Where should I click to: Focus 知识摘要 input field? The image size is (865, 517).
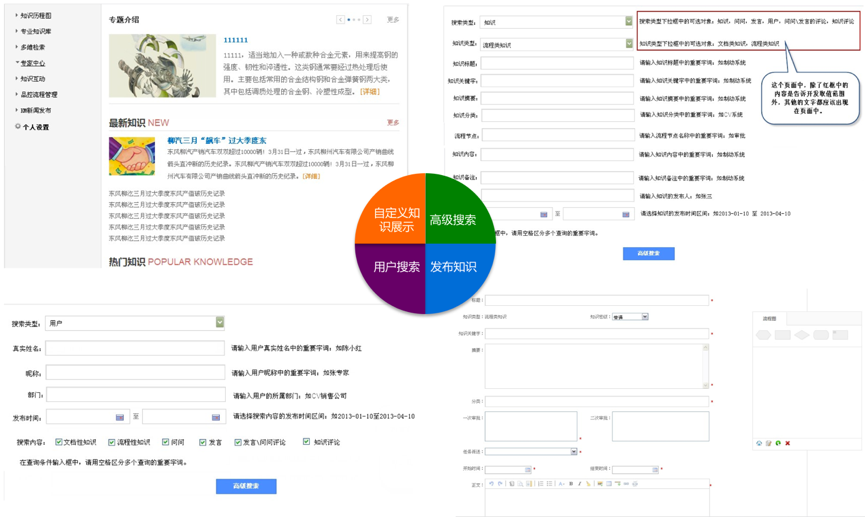[557, 98]
